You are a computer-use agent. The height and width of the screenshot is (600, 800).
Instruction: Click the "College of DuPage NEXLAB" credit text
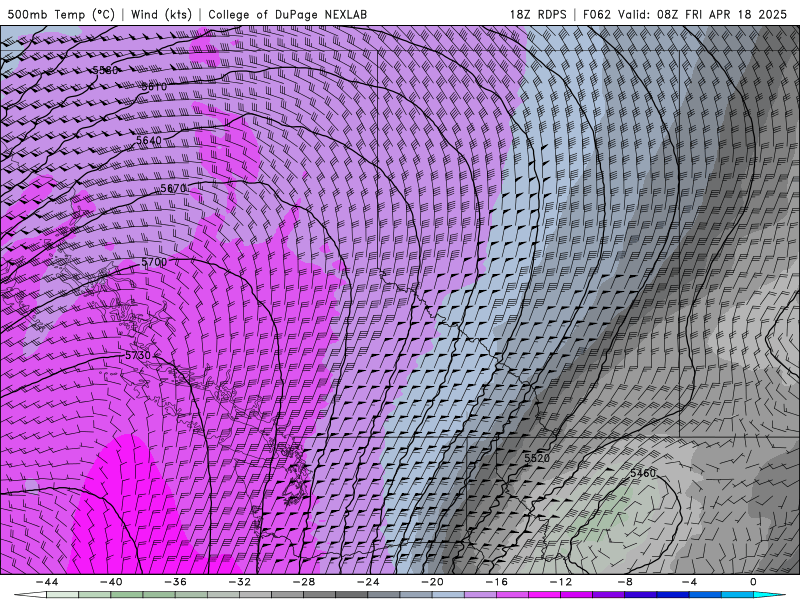[288, 15]
